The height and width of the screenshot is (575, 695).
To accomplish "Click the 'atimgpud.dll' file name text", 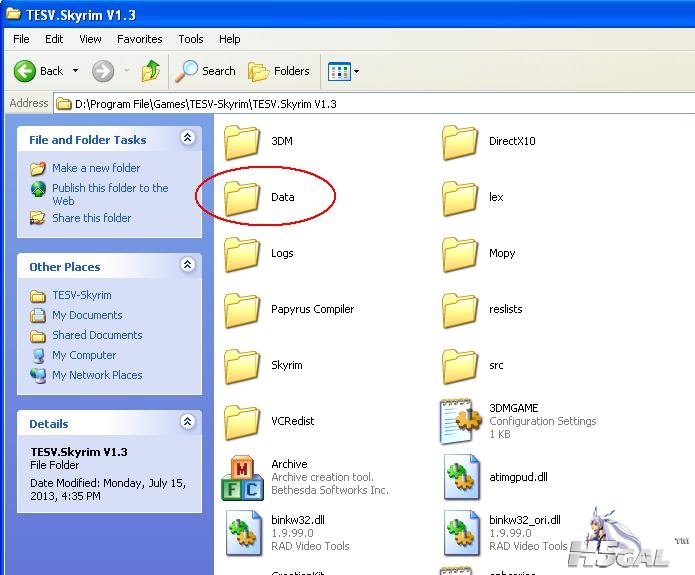I will (518, 477).
